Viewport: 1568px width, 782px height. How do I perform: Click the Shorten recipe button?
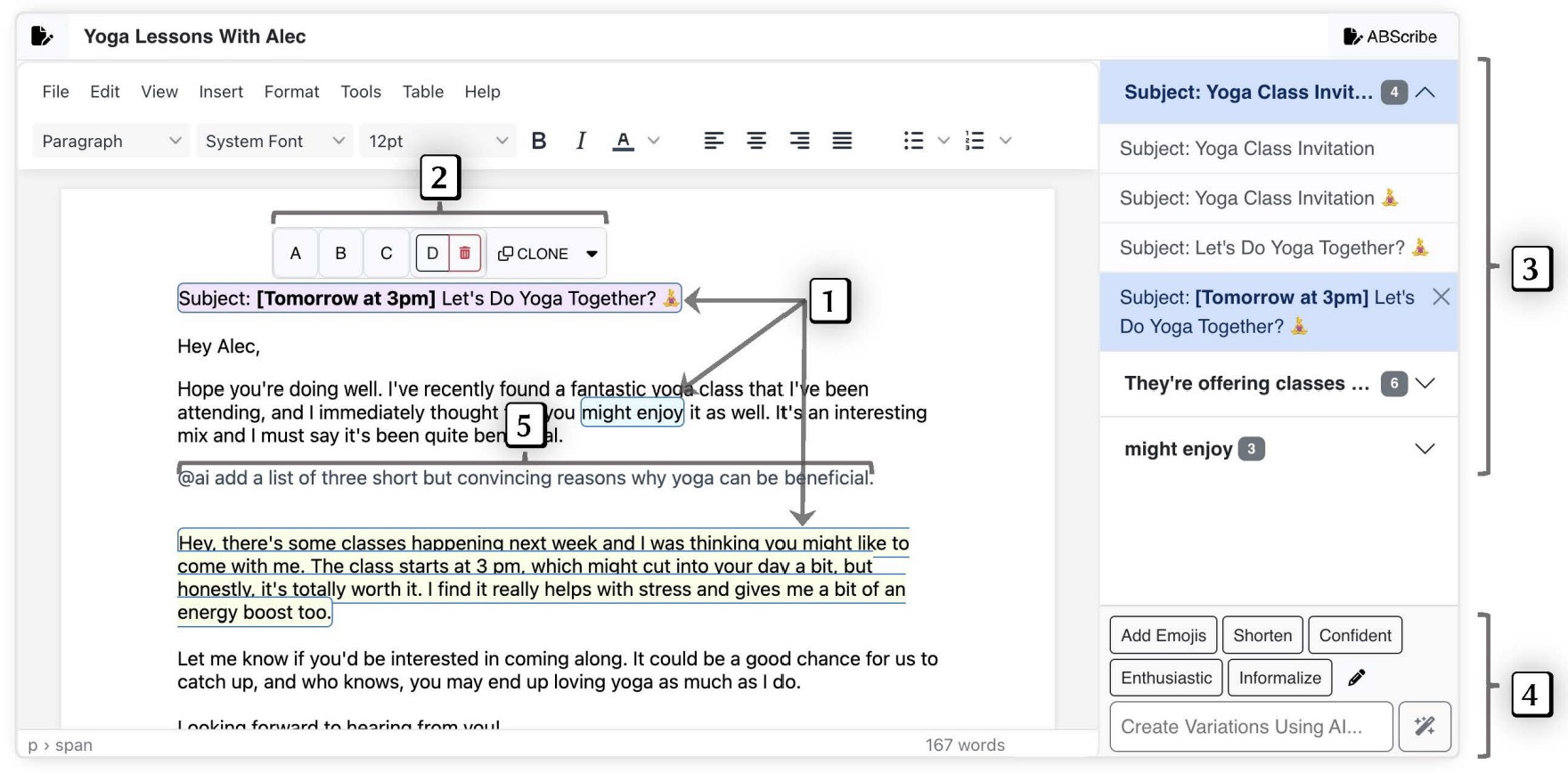point(1262,635)
